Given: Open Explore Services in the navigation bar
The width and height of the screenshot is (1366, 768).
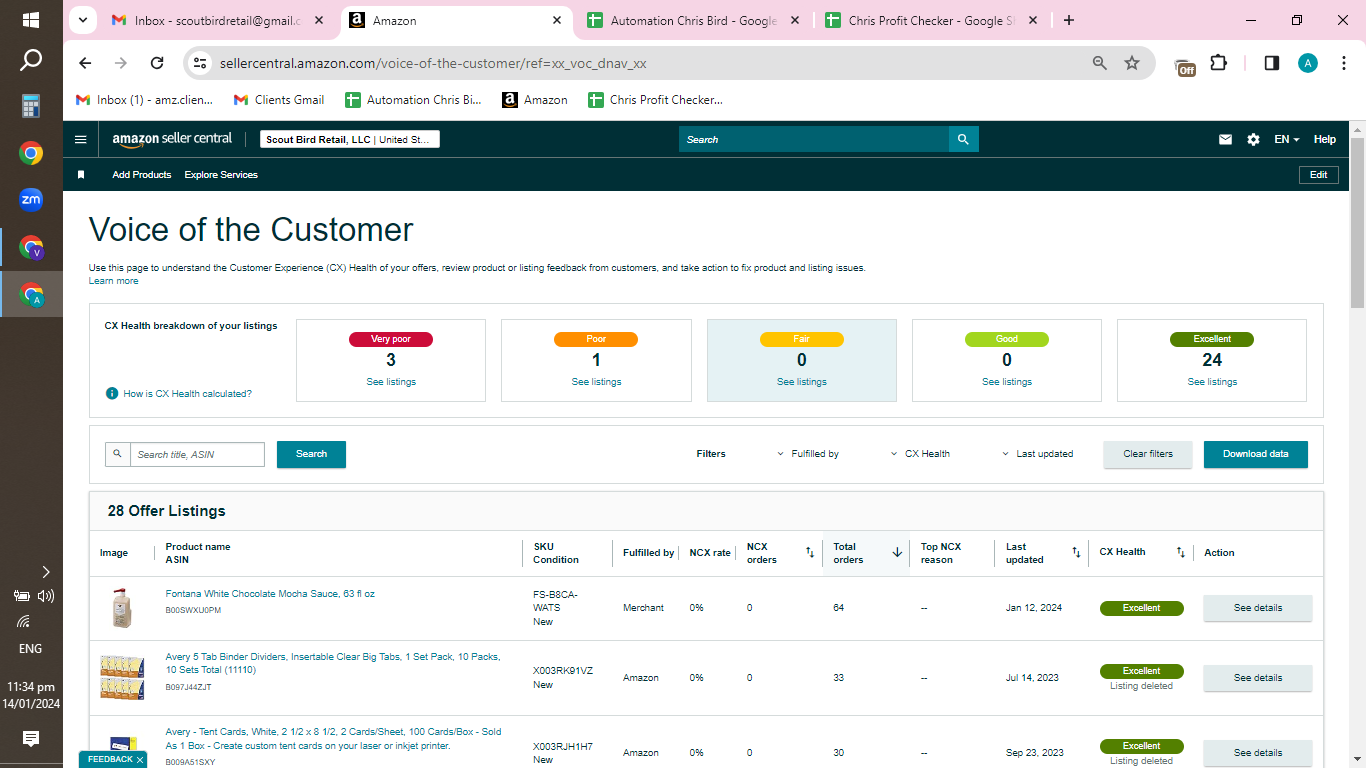Looking at the screenshot, I should coord(221,175).
